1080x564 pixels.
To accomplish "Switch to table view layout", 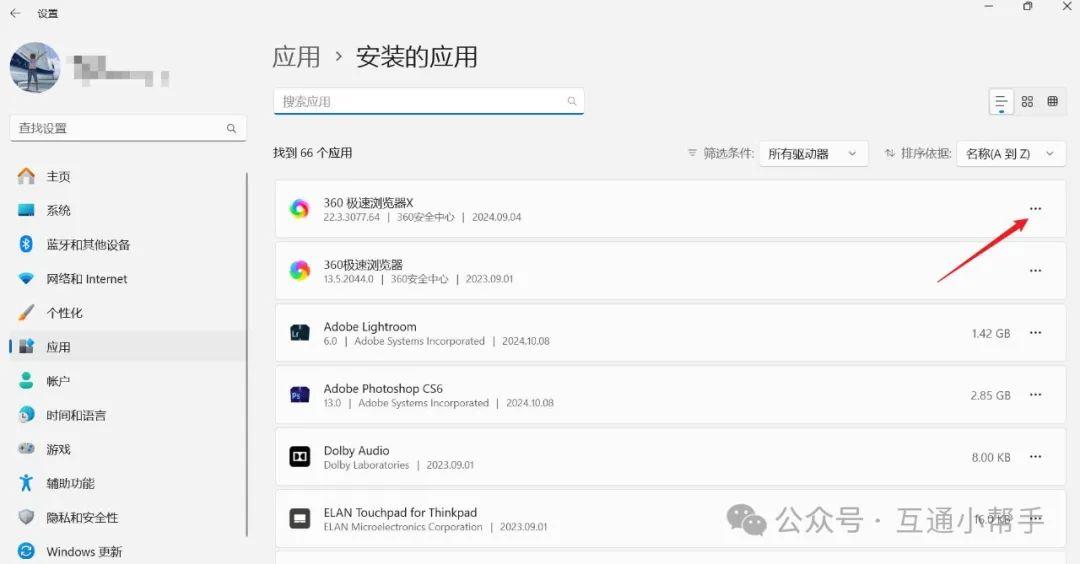I will [x=1052, y=101].
